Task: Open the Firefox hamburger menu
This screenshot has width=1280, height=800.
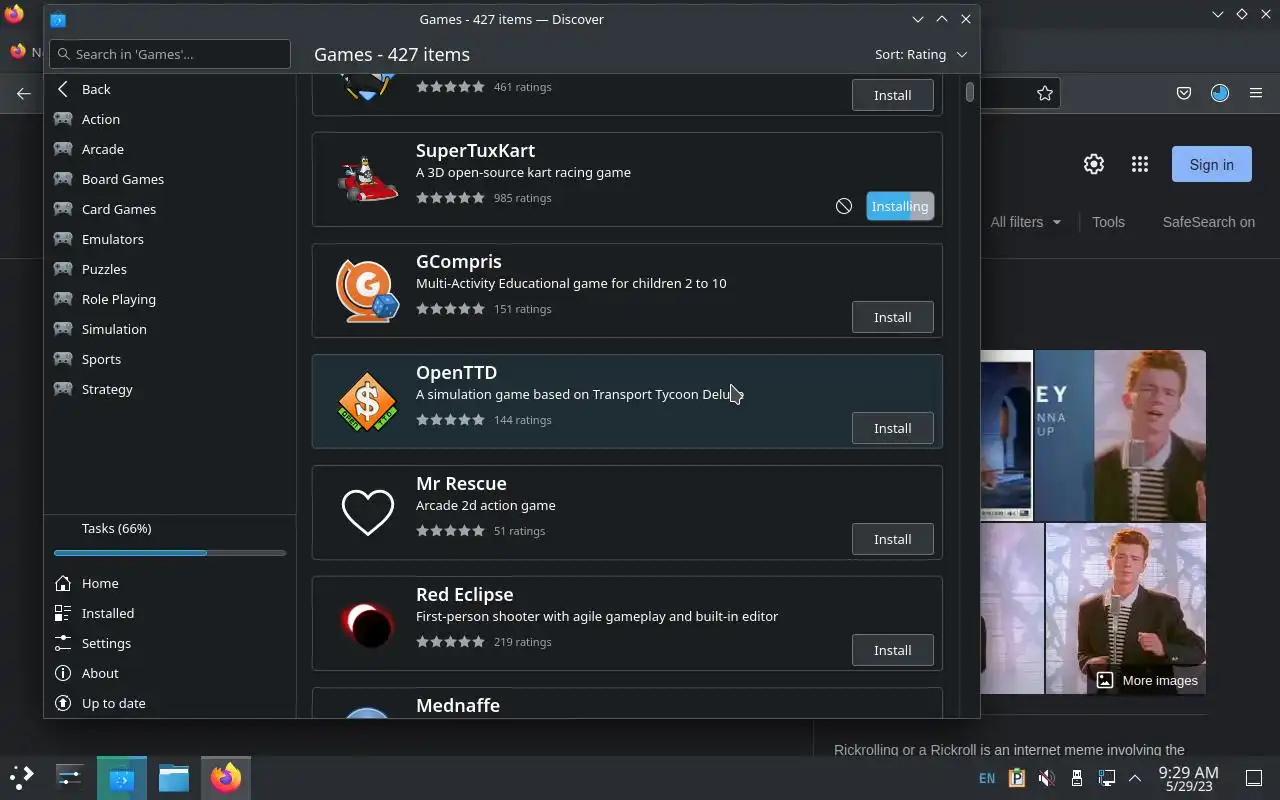Action: 1256,93
